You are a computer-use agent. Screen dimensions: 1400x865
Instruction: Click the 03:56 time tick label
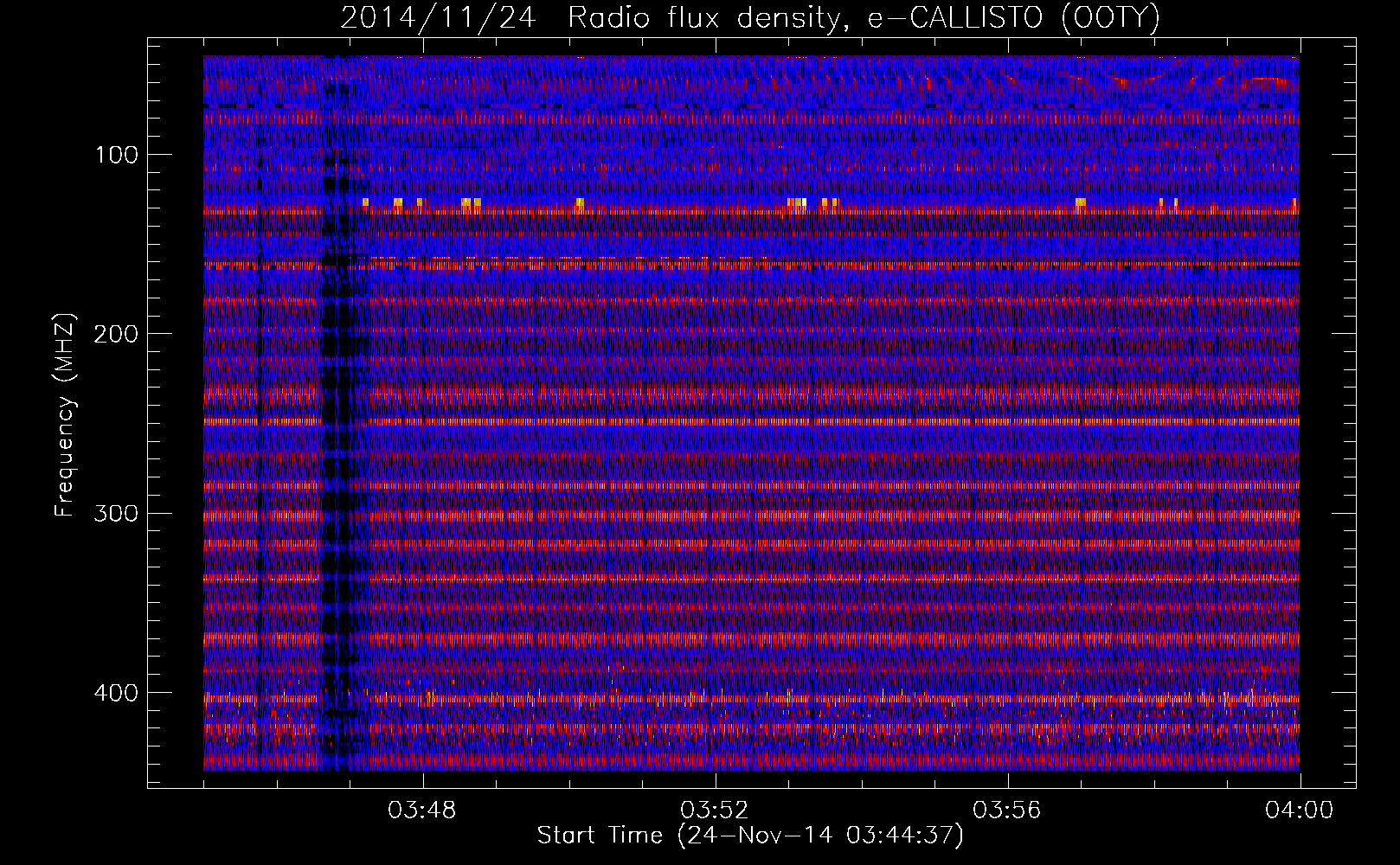pos(1007,811)
